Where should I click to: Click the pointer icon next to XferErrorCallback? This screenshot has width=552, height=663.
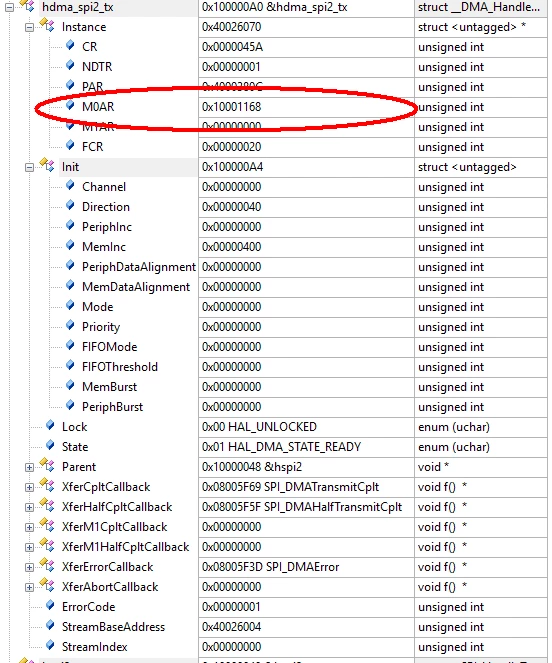47,565
